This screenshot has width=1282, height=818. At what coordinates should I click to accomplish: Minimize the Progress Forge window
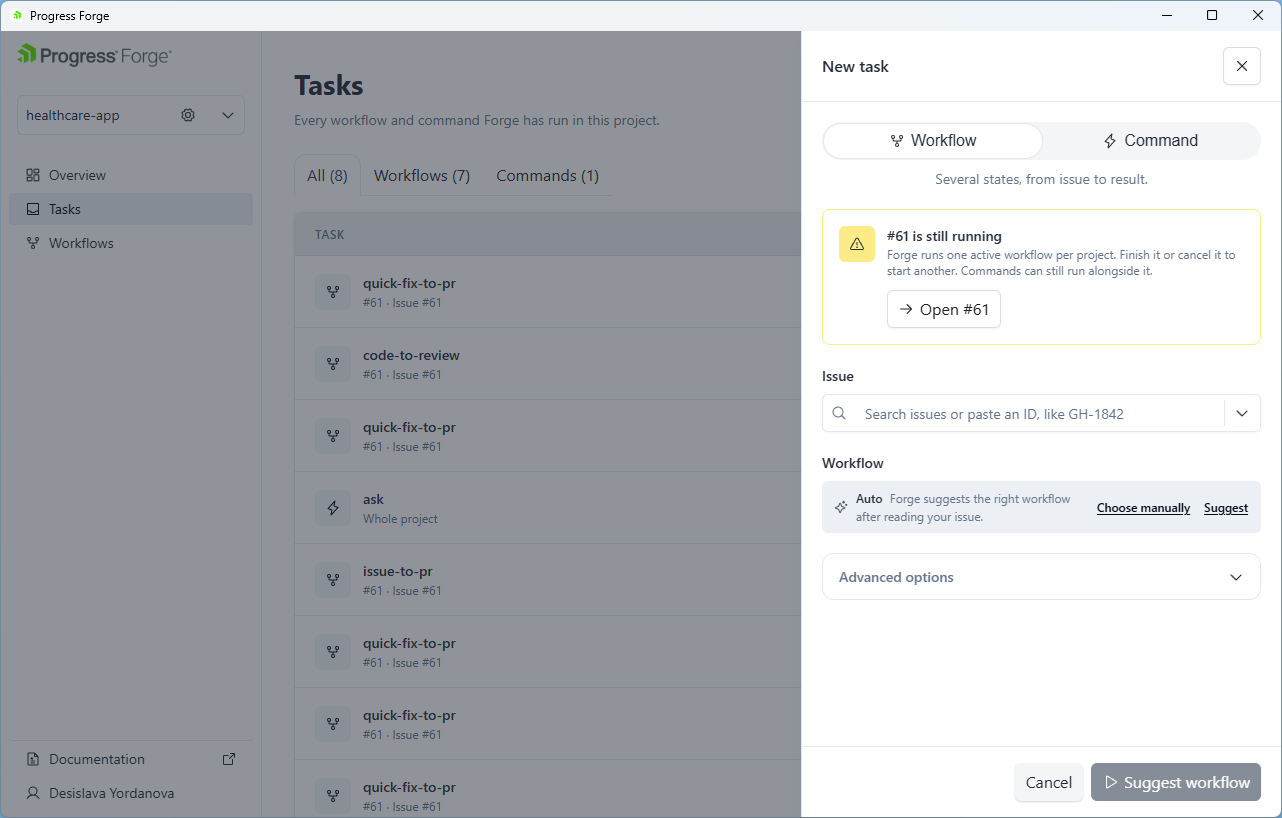tap(1166, 15)
